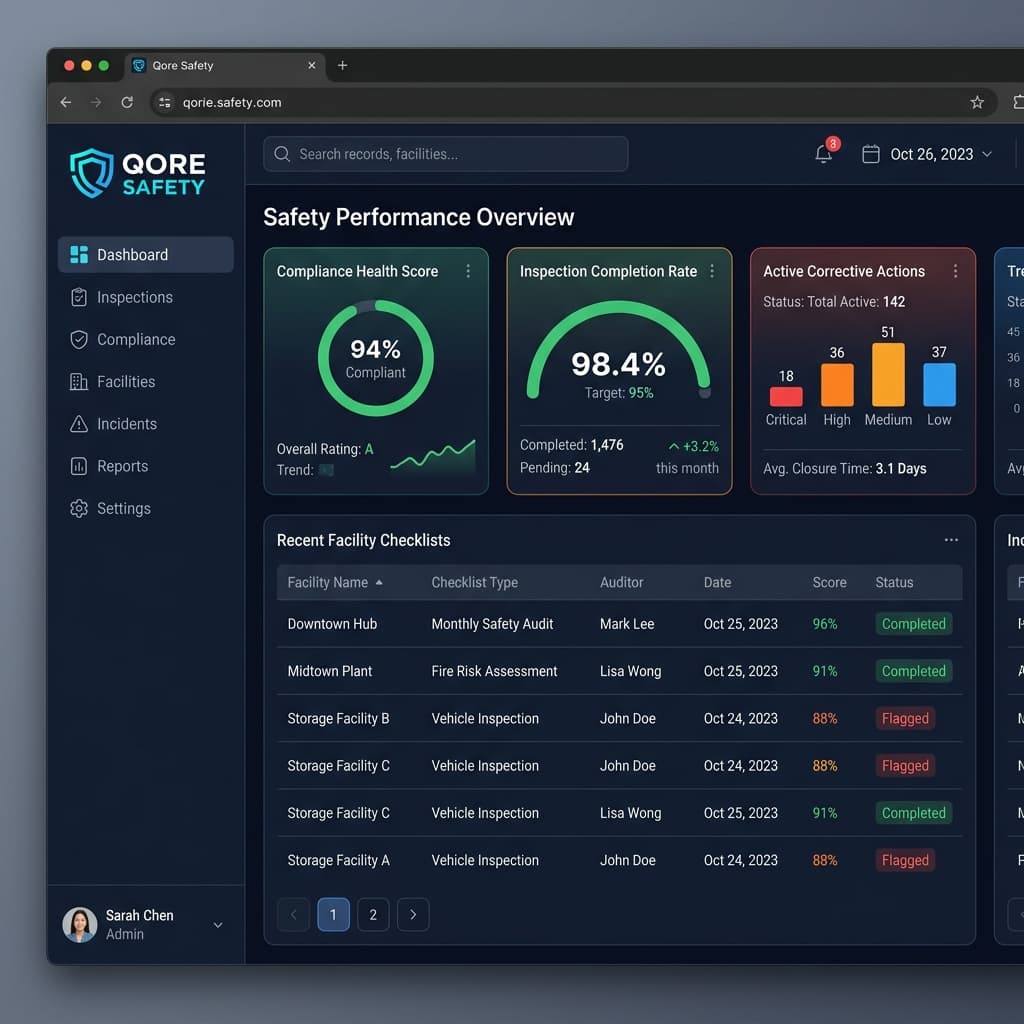Click Completed status for Downtown Hub

[x=914, y=624]
